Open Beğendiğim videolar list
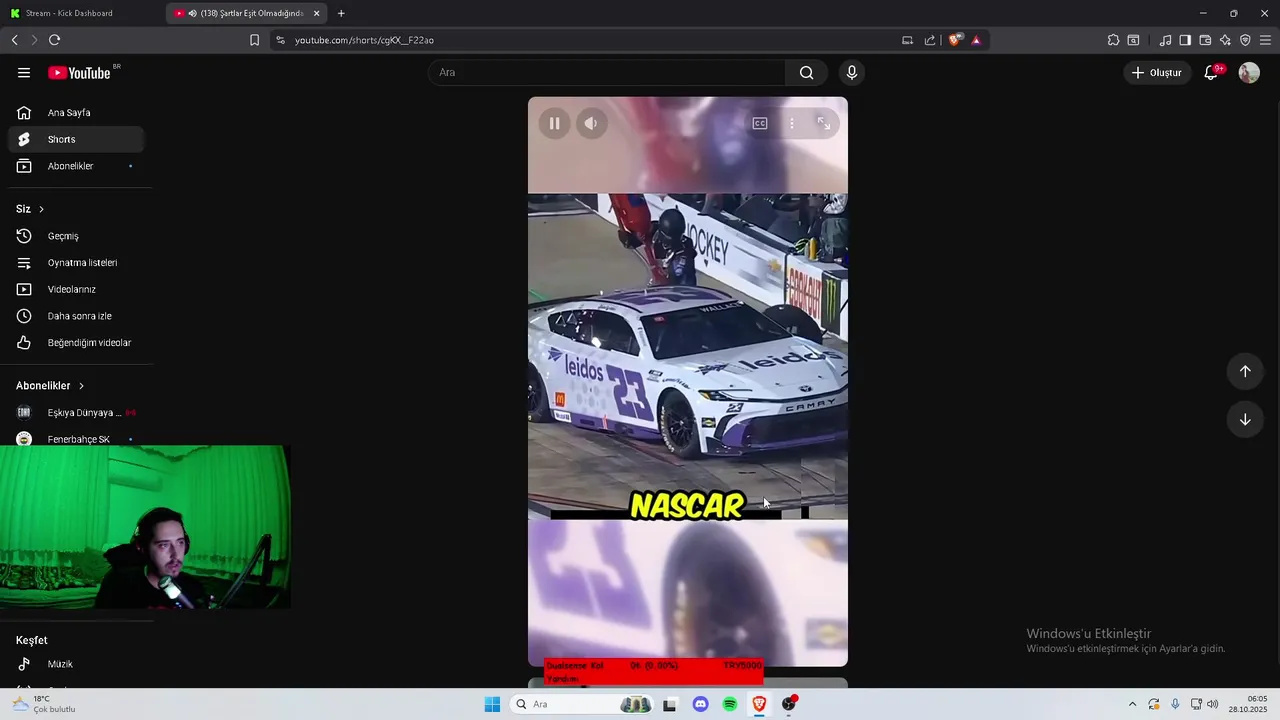 (76, 343)
